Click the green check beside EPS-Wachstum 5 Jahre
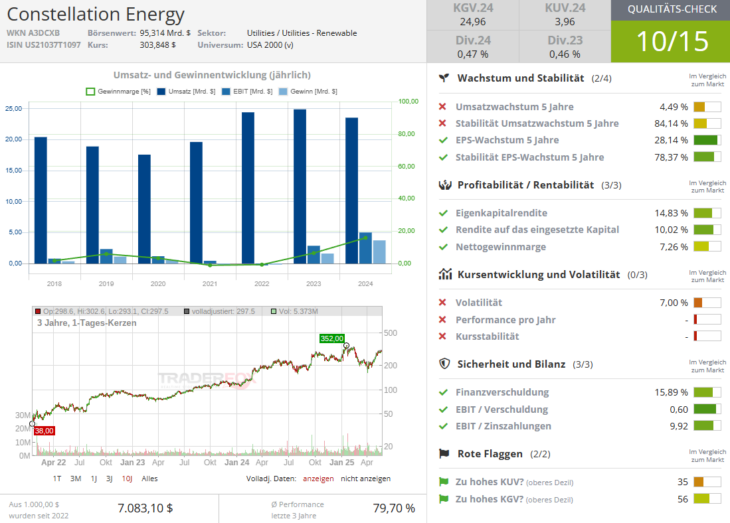730x523 pixels. point(443,140)
